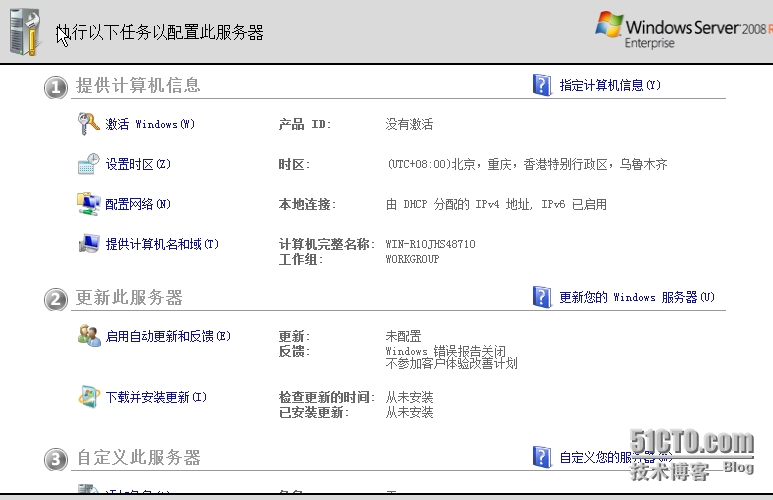The width and height of the screenshot is (773, 500).
Task: Click the 没有激活 product ID status
Action: [x=409, y=124]
